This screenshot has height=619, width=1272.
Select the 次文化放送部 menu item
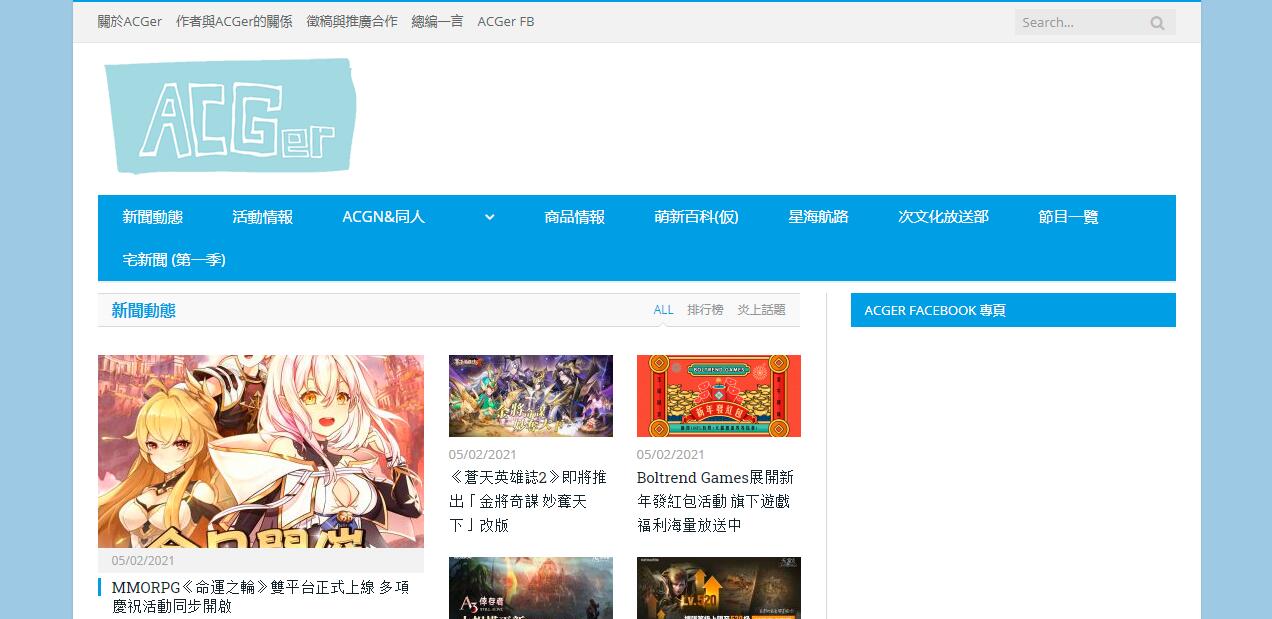[944, 217]
